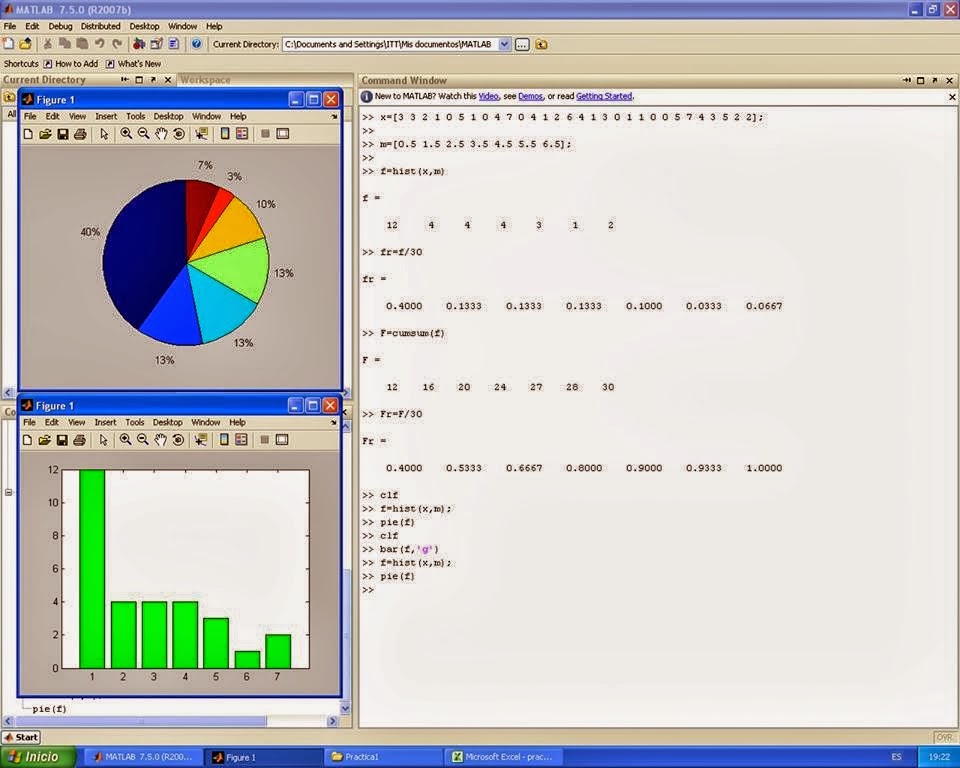Screen dimensions: 960x768
Task: Open Desktop menu in MATLAB main menubar
Action: (x=144, y=26)
